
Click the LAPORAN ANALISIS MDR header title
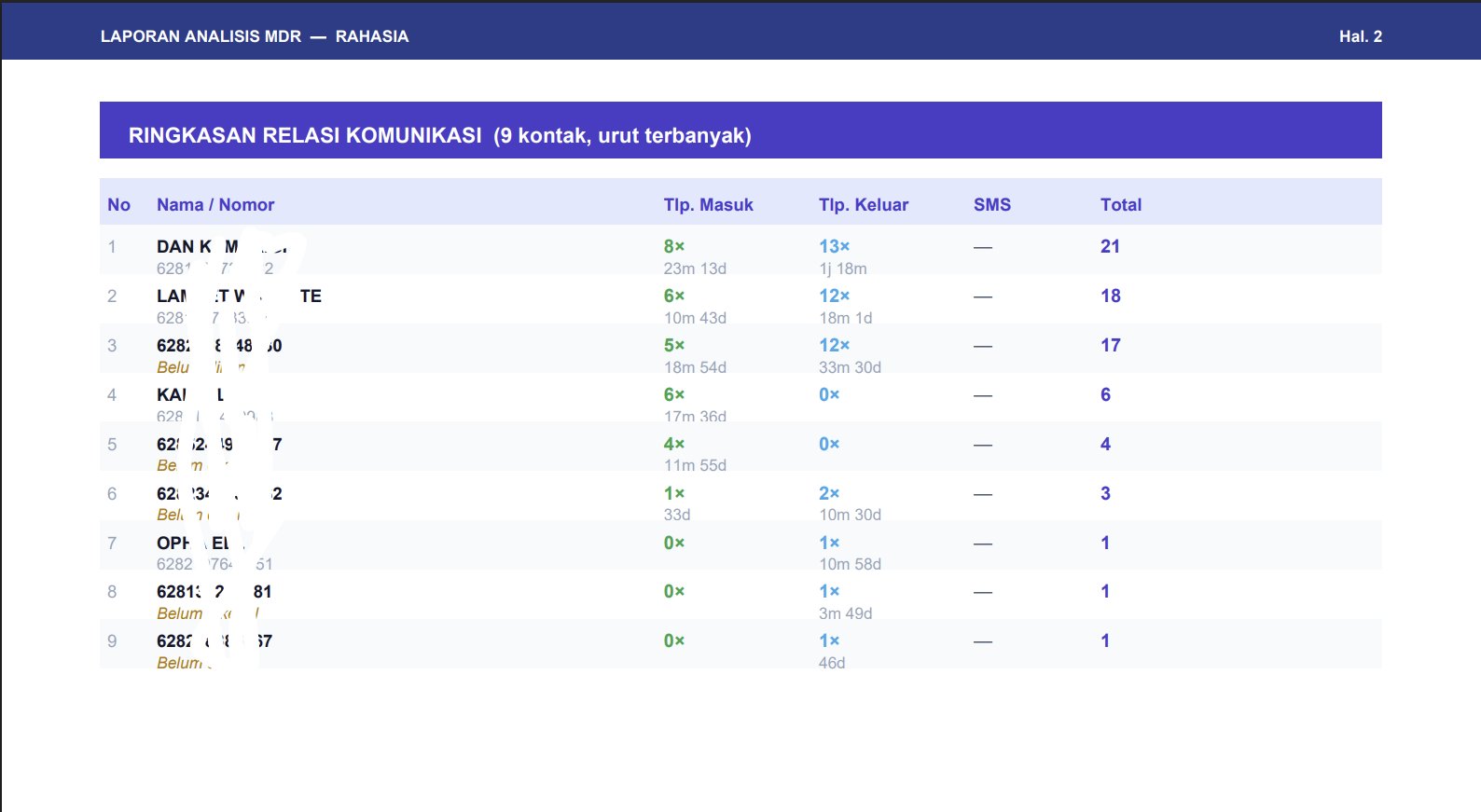coord(254,36)
